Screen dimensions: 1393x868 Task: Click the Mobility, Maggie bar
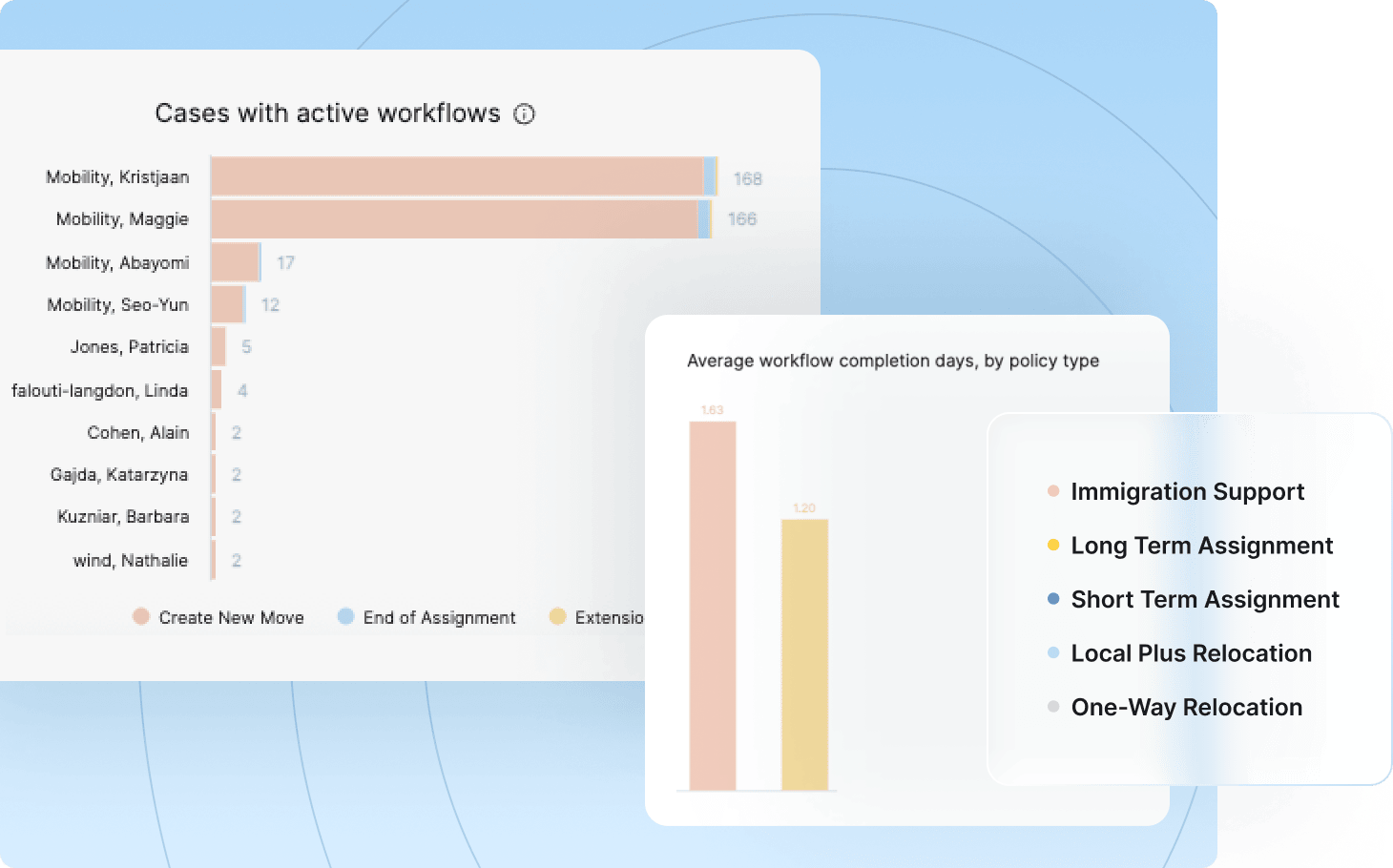453,219
